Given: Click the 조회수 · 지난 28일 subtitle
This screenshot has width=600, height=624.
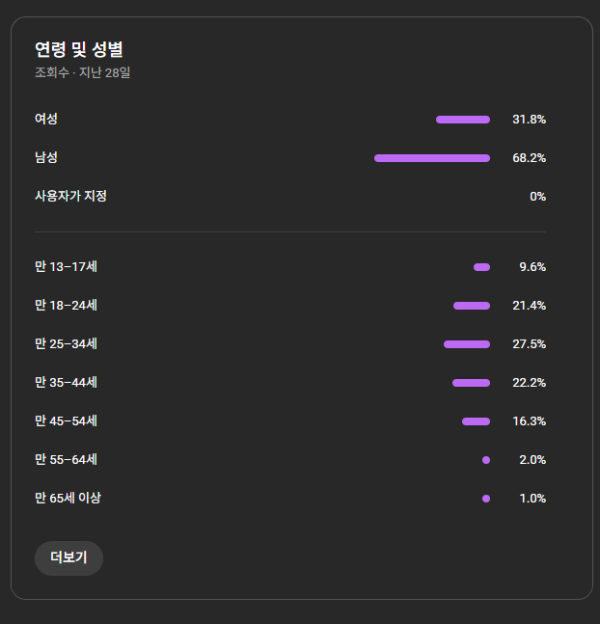Looking at the screenshot, I should coord(83,73).
